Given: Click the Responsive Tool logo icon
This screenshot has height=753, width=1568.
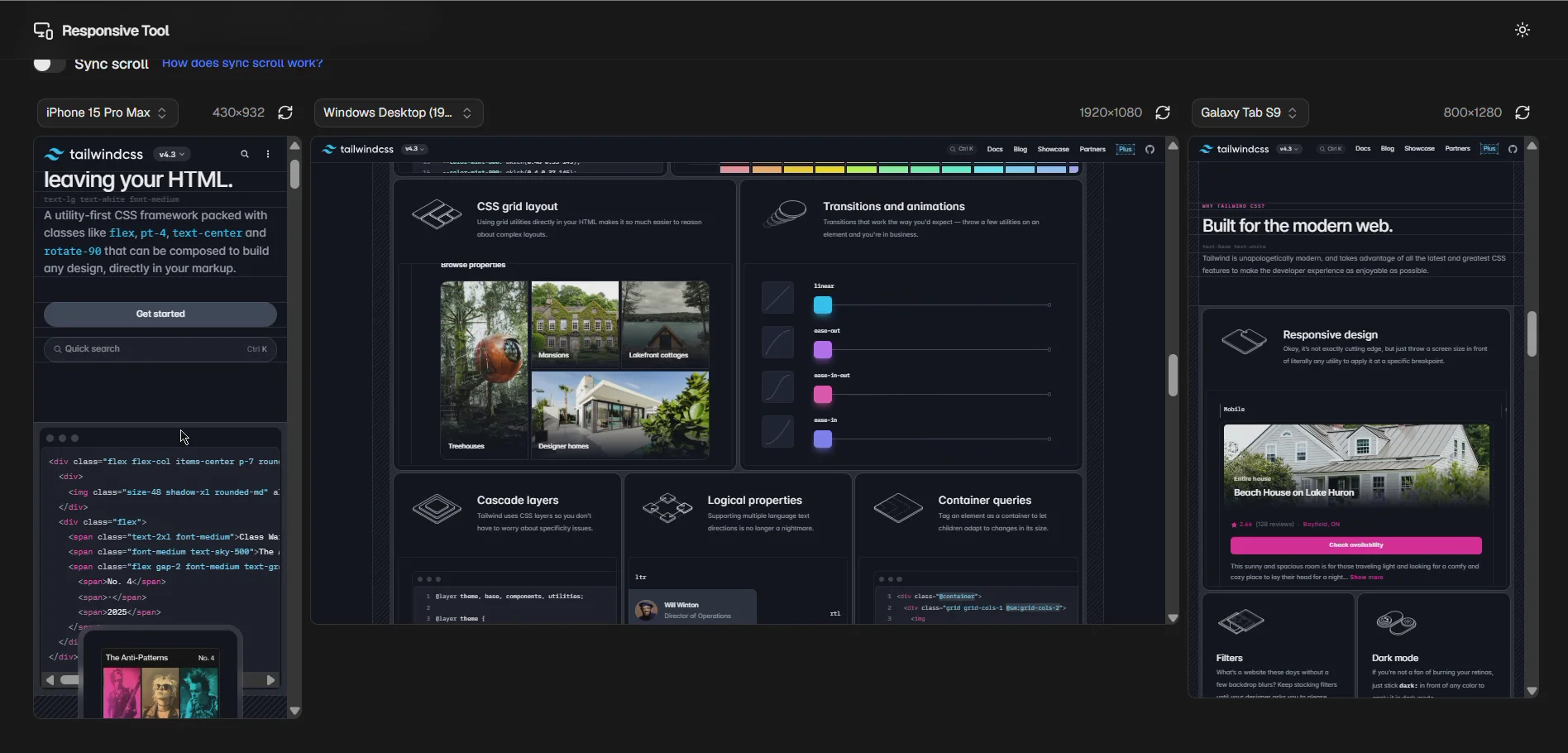Looking at the screenshot, I should 43,31.
